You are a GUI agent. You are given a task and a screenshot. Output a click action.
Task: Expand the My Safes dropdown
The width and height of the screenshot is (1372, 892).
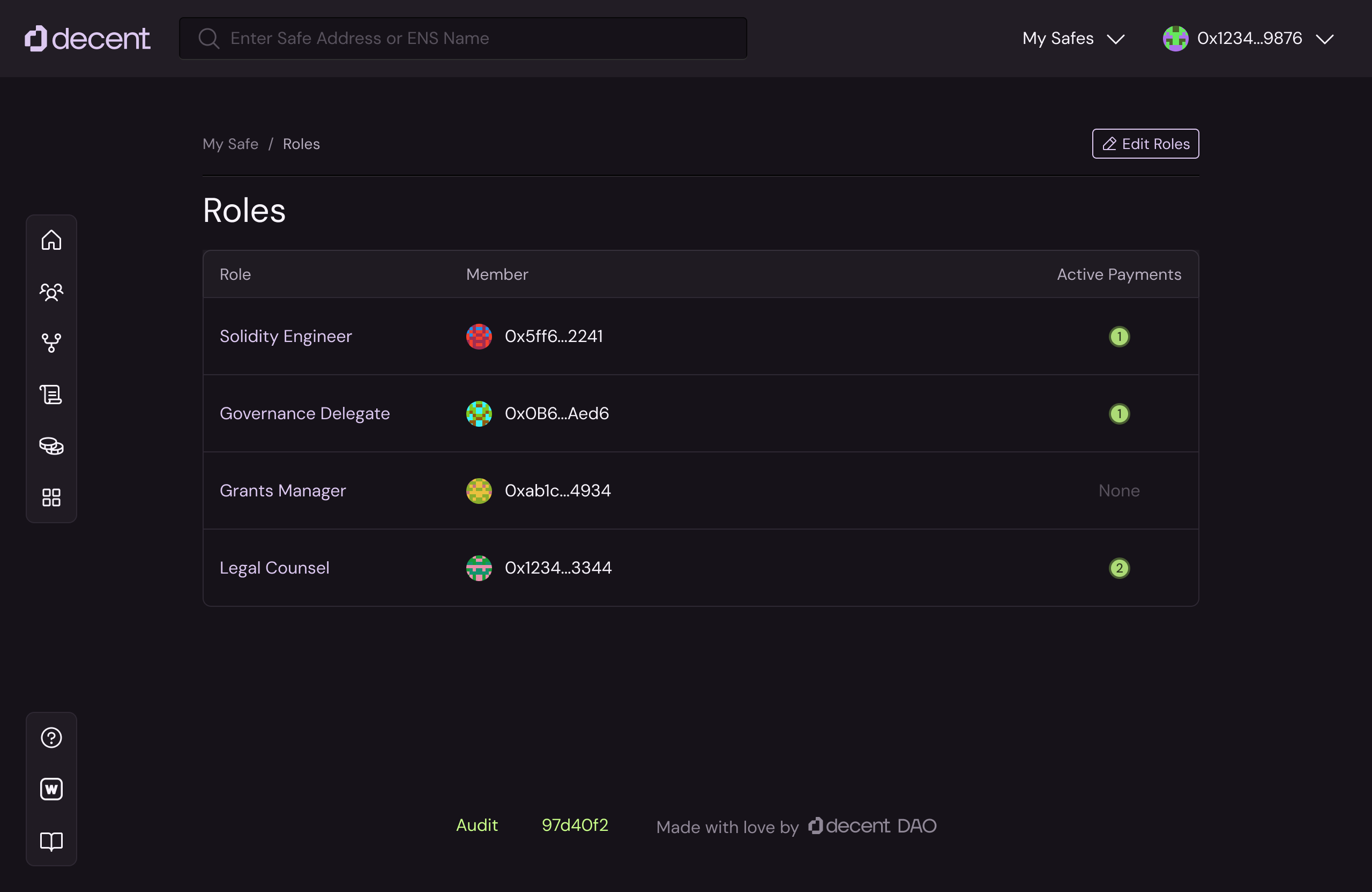click(x=1073, y=38)
